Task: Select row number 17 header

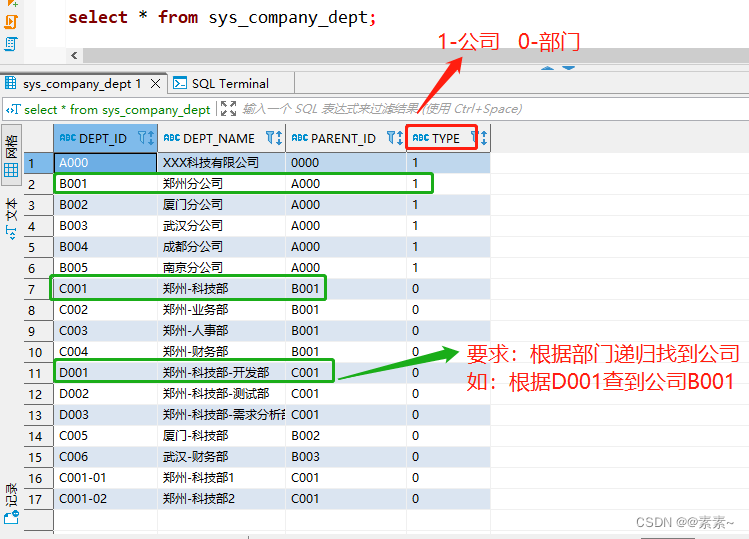Action: pos(38,499)
